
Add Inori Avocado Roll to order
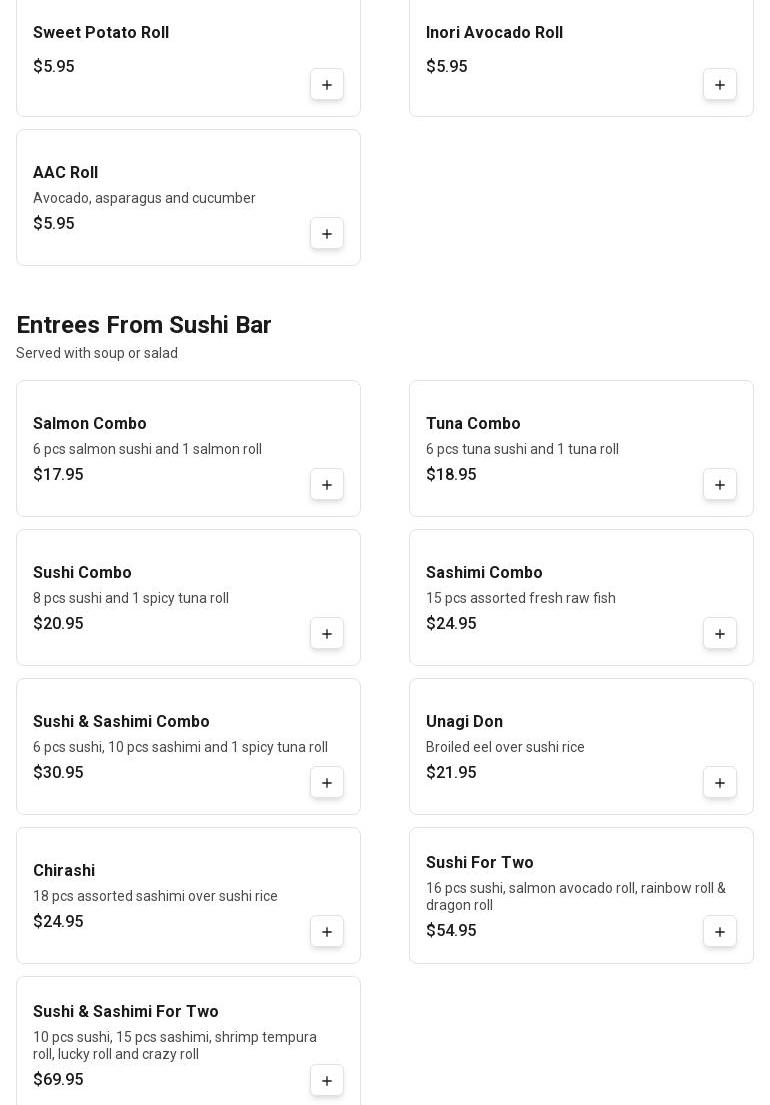(x=720, y=85)
